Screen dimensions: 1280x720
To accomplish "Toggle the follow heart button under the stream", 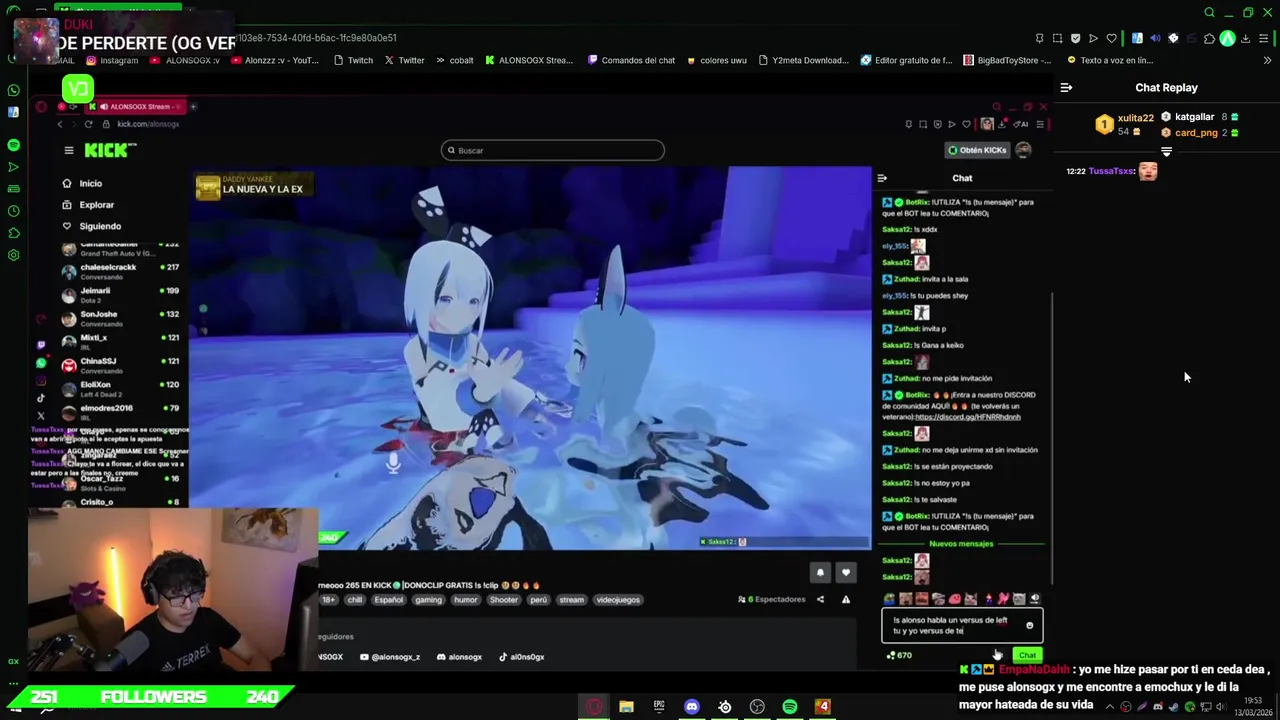I will 846,572.
